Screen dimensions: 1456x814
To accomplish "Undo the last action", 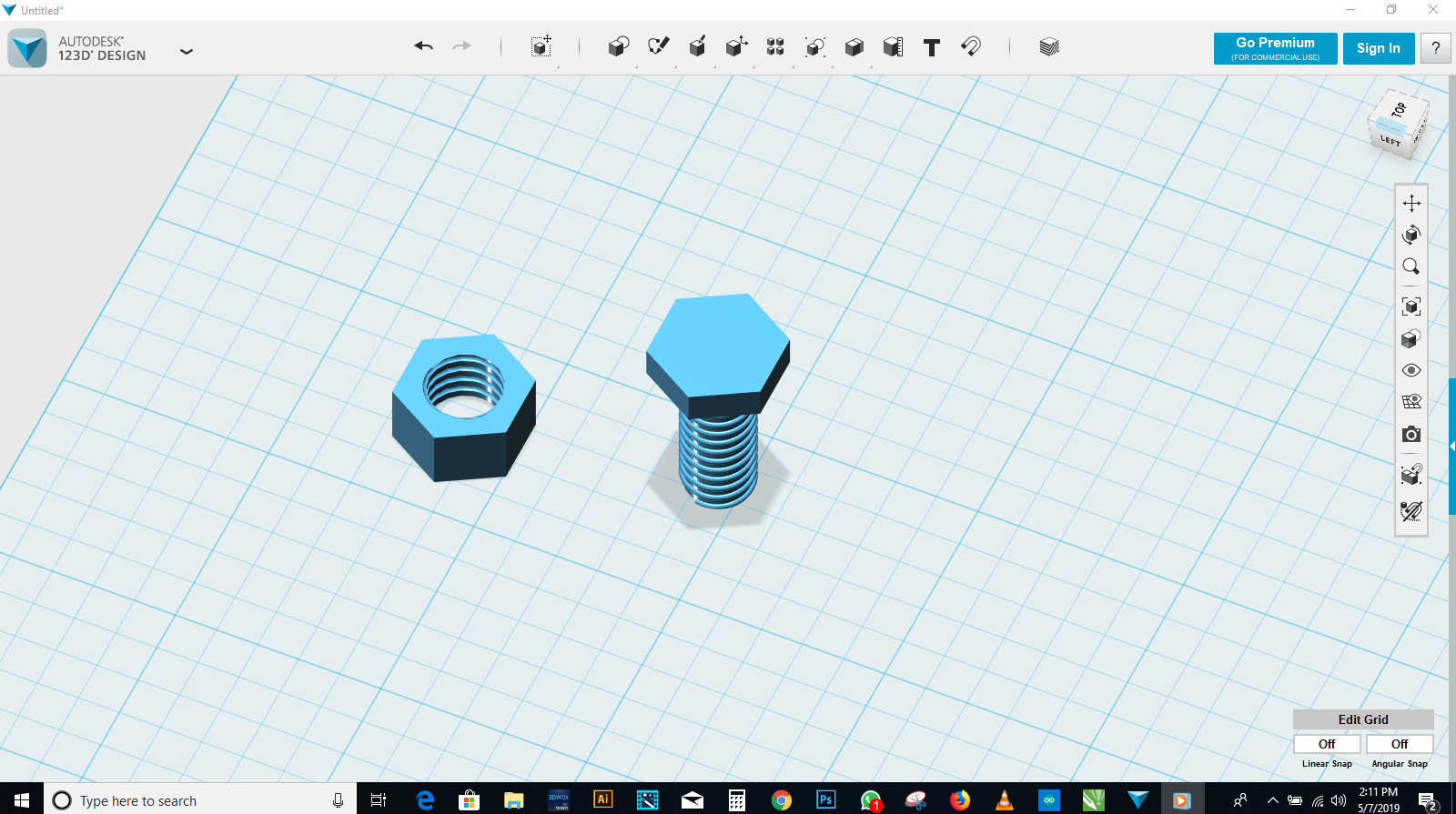I will 423,45.
